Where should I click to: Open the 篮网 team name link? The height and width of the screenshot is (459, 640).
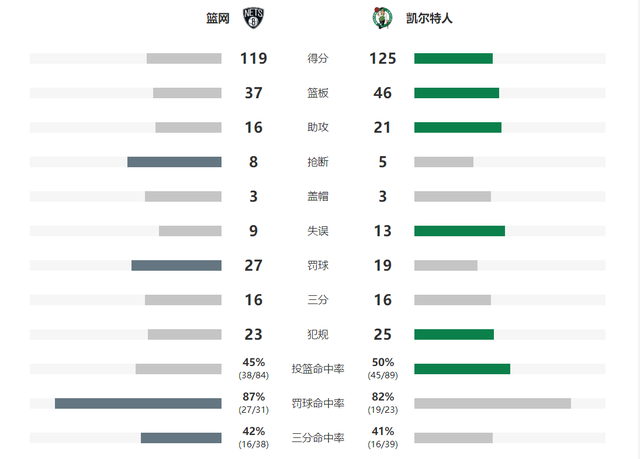(218, 18)
